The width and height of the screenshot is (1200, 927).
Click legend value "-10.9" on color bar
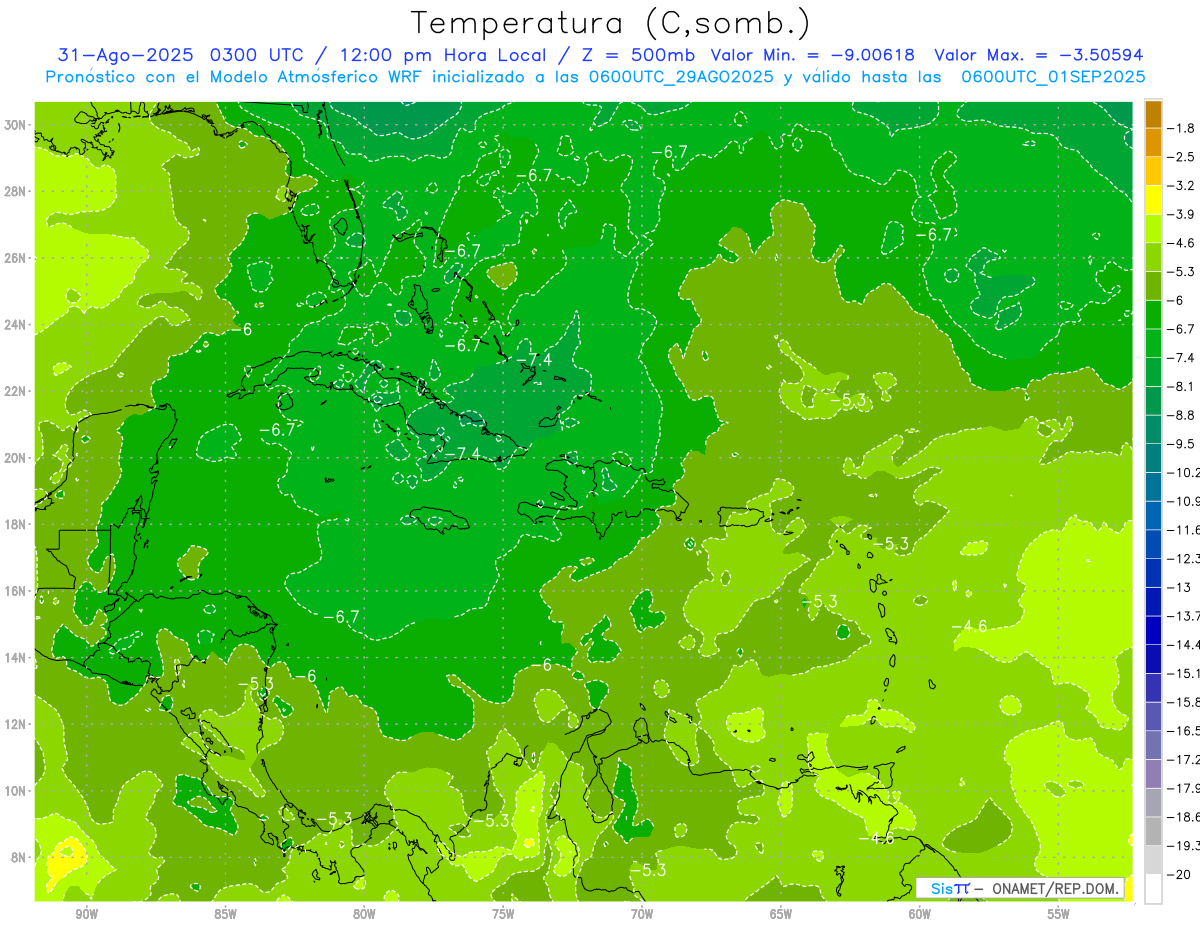coord(1184,501)
